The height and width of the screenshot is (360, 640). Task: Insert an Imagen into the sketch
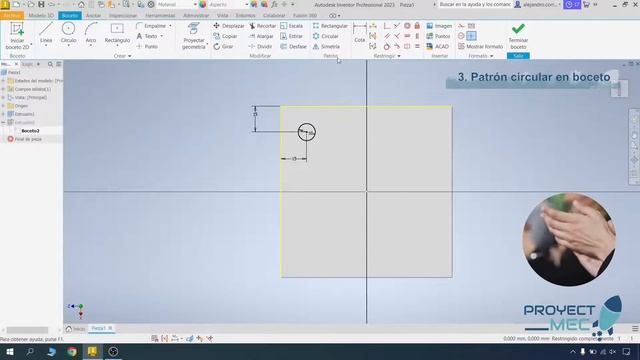(x=439, y=26)
